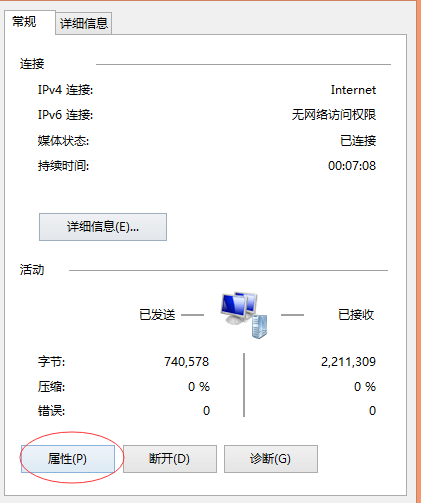Run diagnostics with 诊断(G) button
Viewport: 421px width, 503px height.
tap(271, 459)
